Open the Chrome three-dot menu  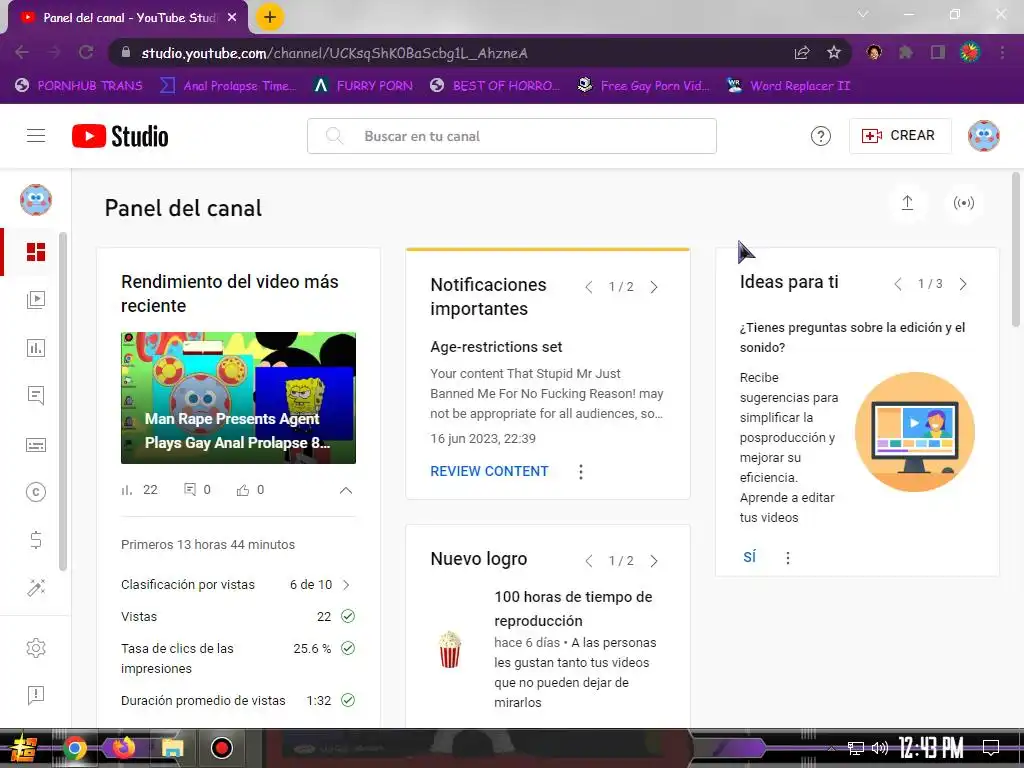1002,52
